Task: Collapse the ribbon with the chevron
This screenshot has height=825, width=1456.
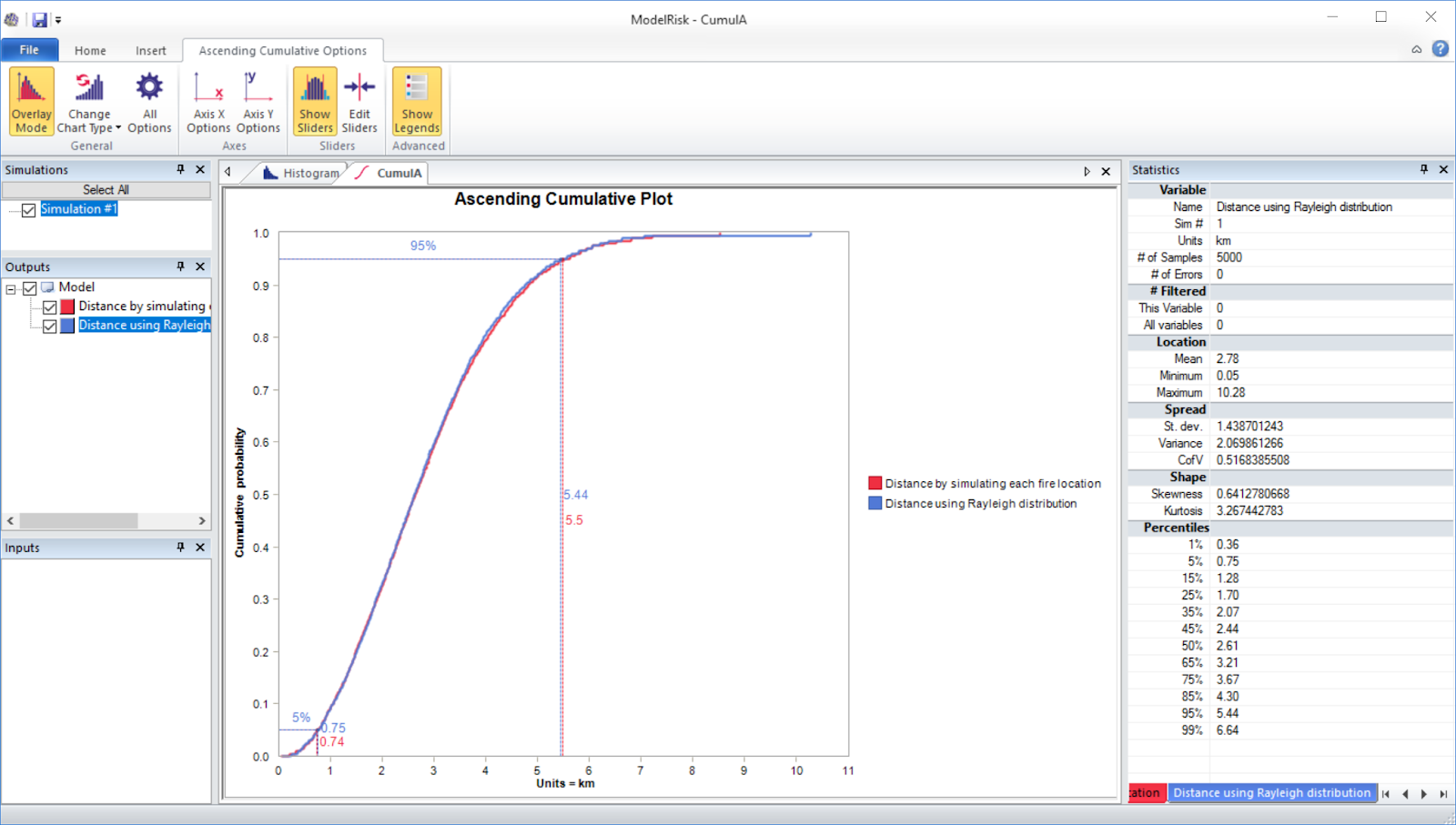Action: (1416, 49)
